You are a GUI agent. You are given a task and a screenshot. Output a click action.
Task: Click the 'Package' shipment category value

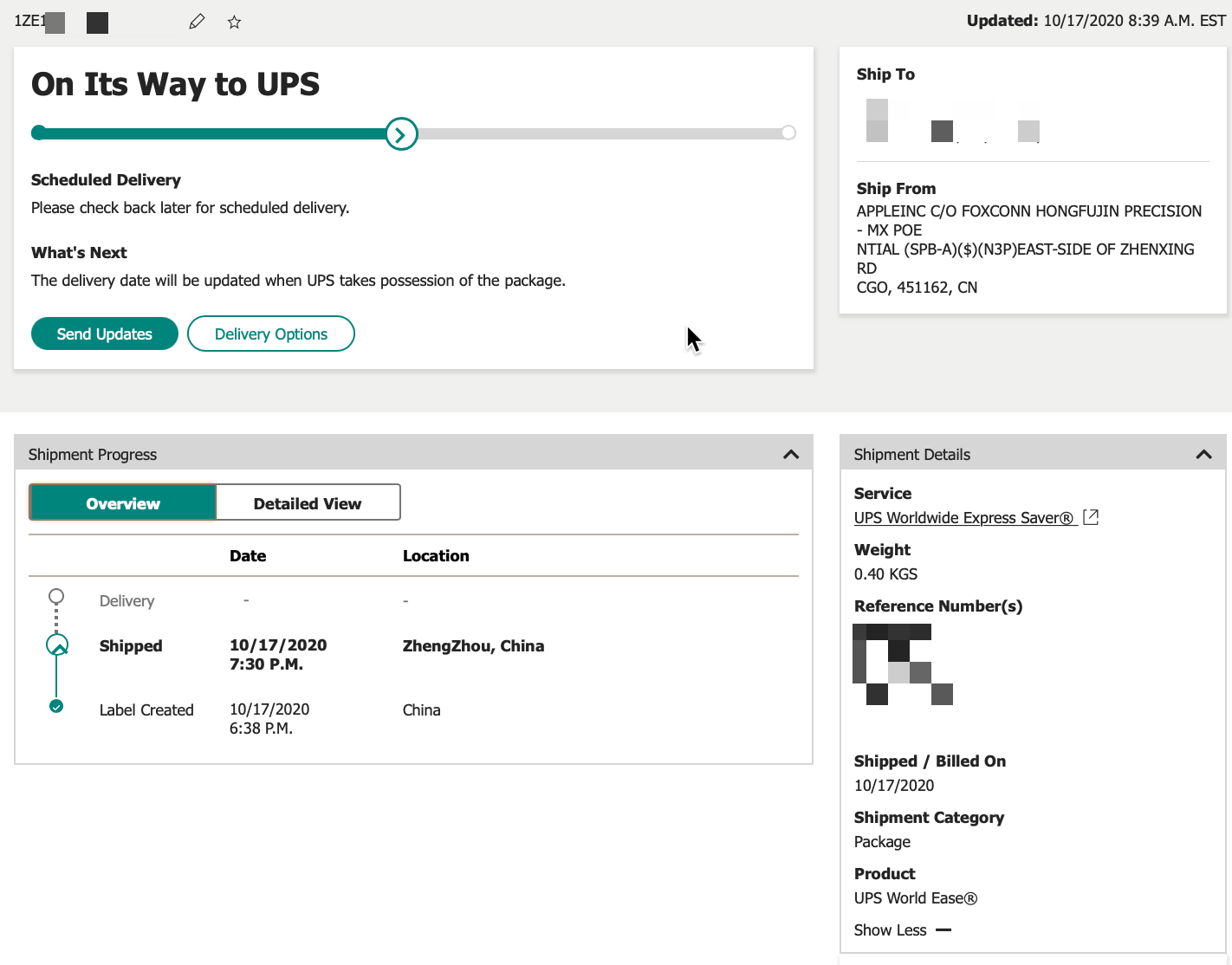point(882,841)
